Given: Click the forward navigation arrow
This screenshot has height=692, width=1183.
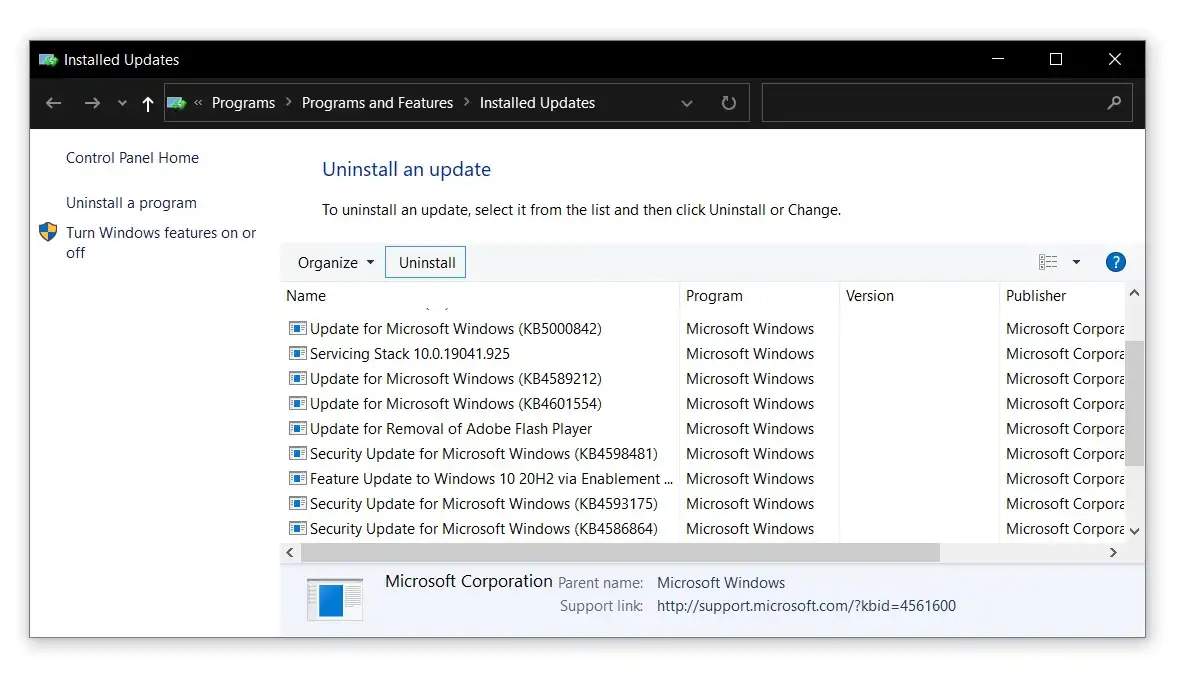Looking at the screenshot, I should coord(92,103).
